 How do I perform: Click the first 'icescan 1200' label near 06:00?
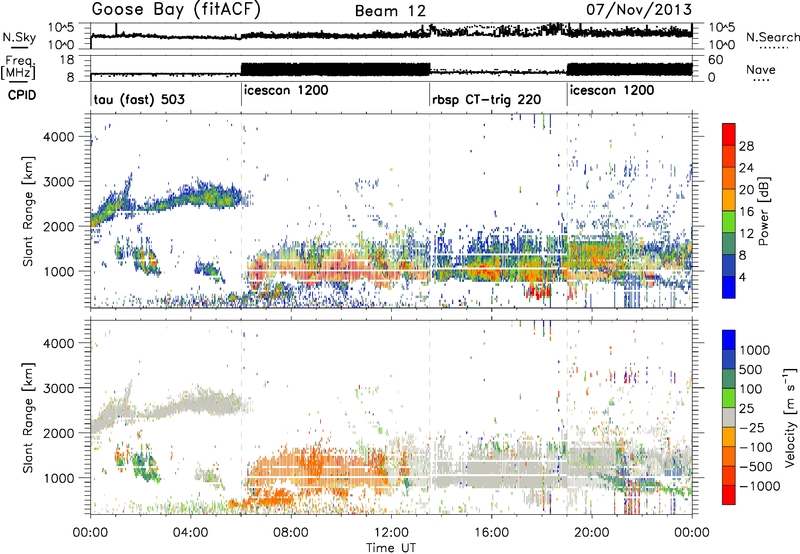pyautogui.click(x=286, y=91)
